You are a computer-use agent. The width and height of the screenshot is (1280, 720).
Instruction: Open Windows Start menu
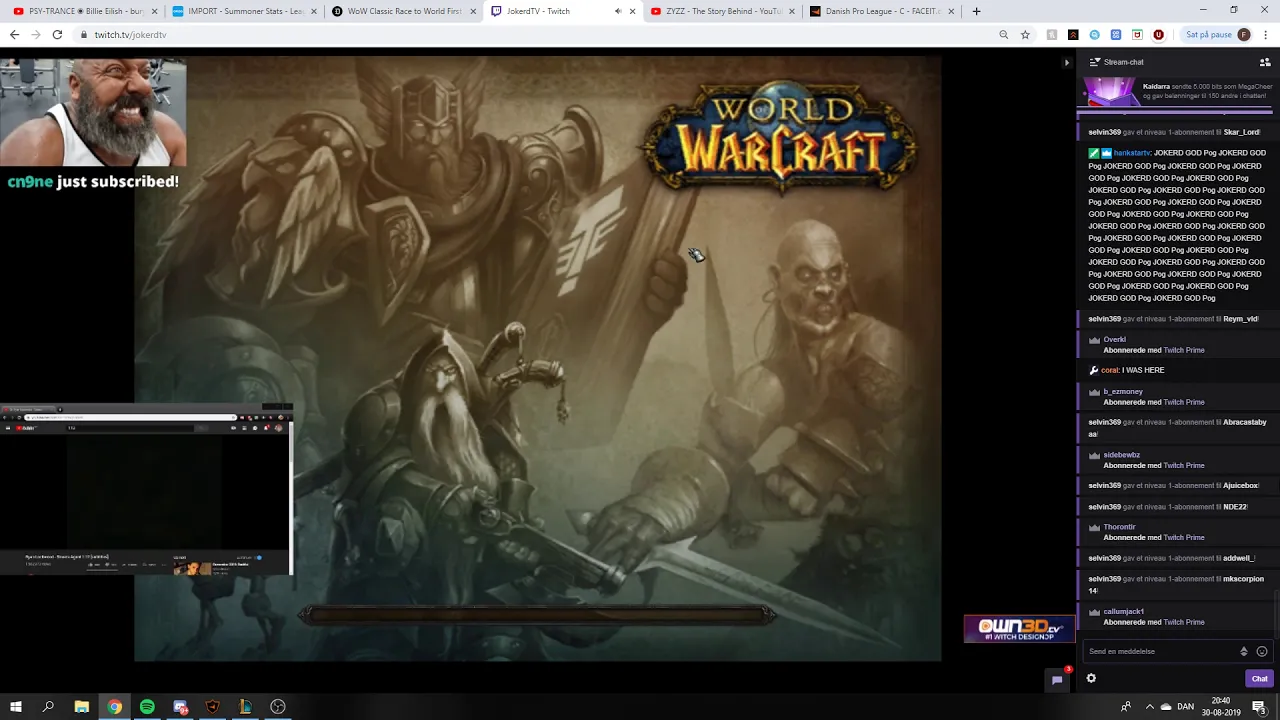[x=15, y=707]
